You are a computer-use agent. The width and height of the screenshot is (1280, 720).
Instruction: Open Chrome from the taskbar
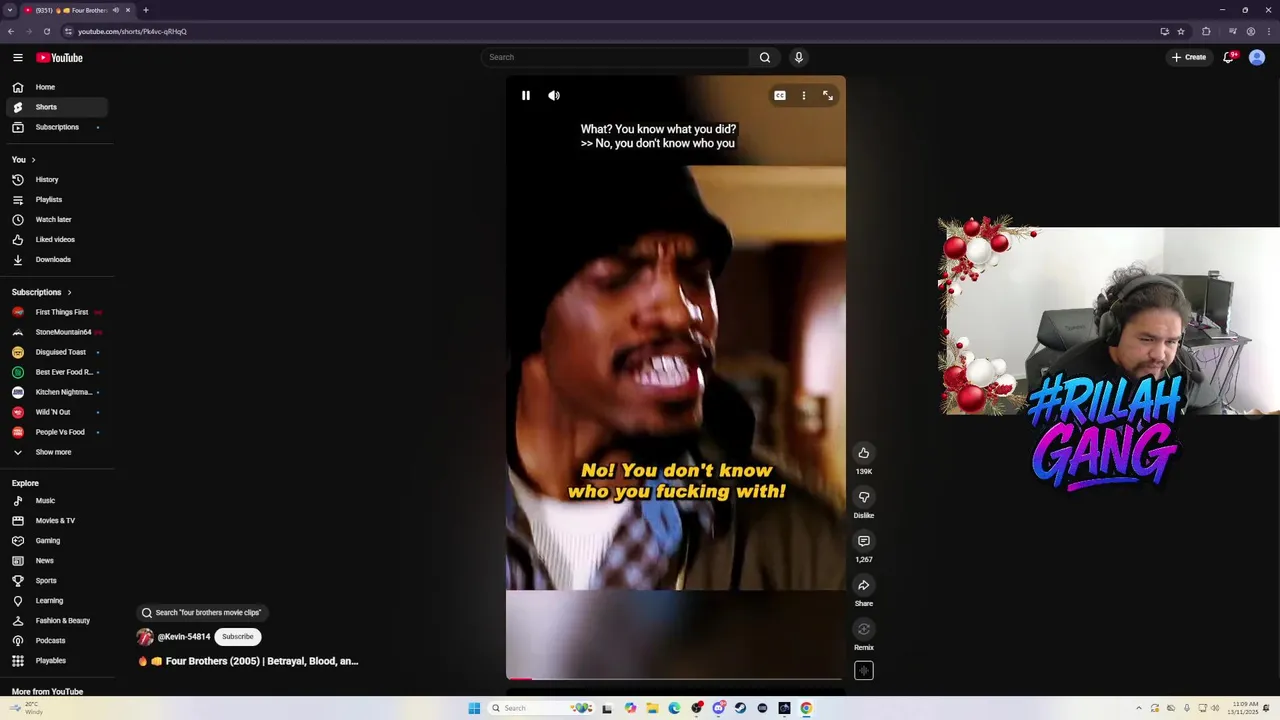click(806, 708)
